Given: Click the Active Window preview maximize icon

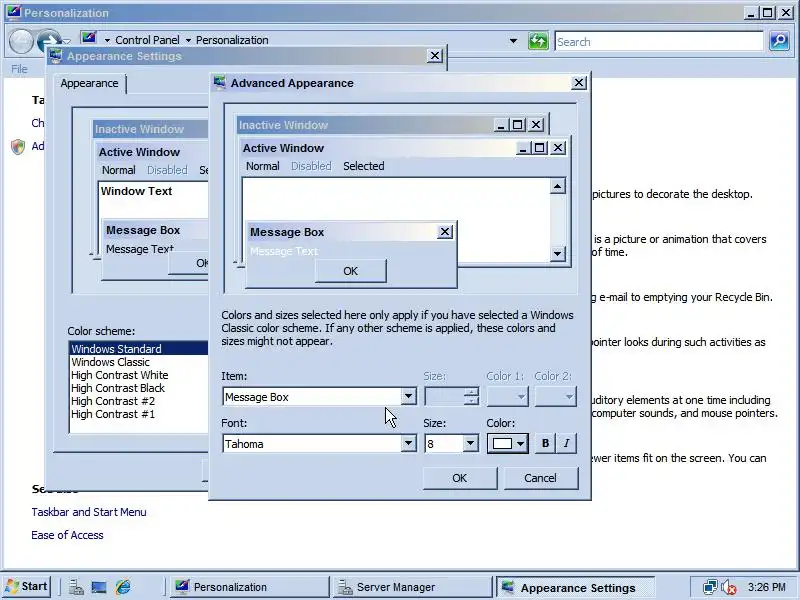Looking at the screenshot, I should point(539,148).
